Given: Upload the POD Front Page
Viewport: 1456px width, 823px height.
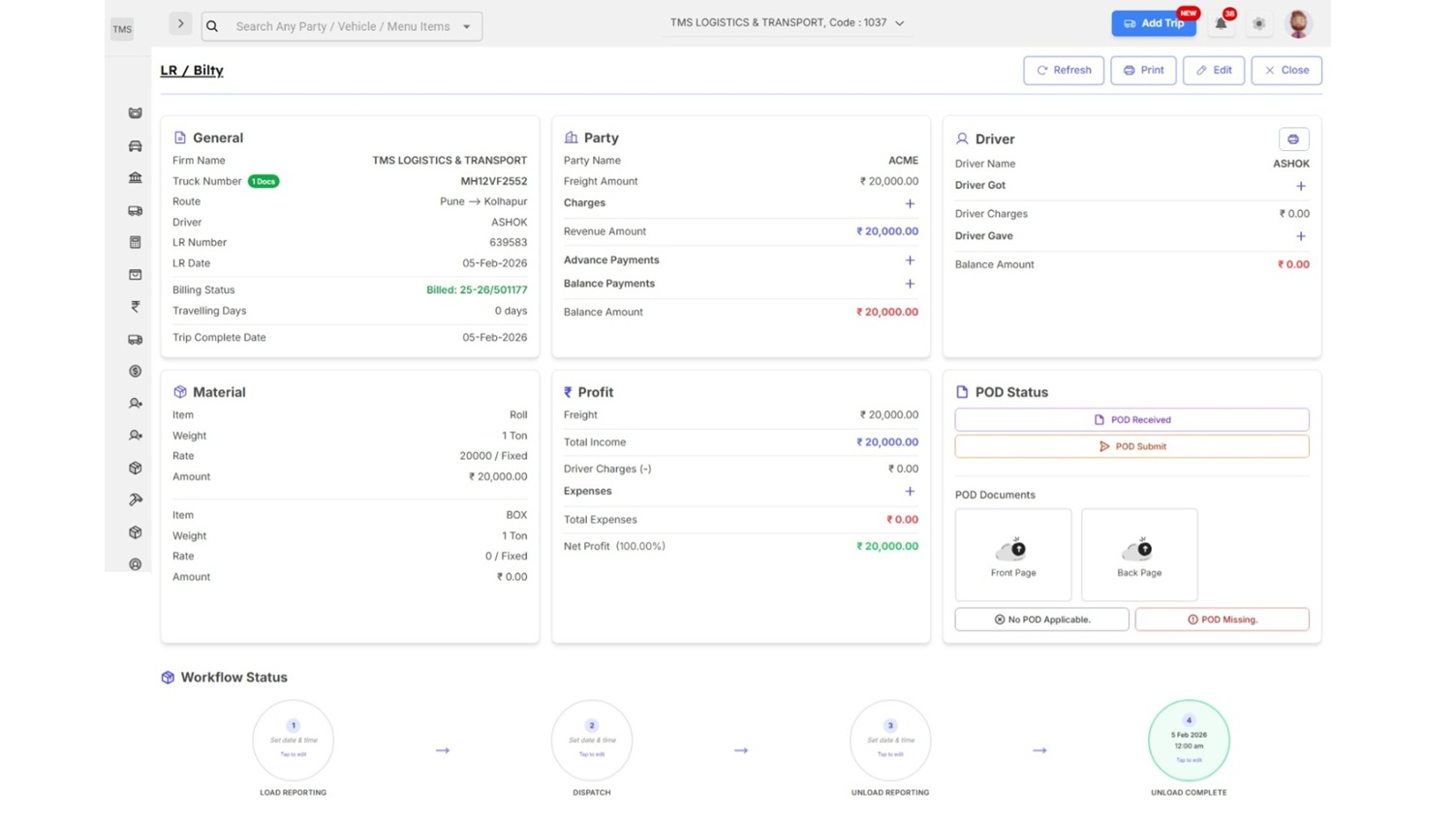Looking at the screenshot, I should (1013, 555).
